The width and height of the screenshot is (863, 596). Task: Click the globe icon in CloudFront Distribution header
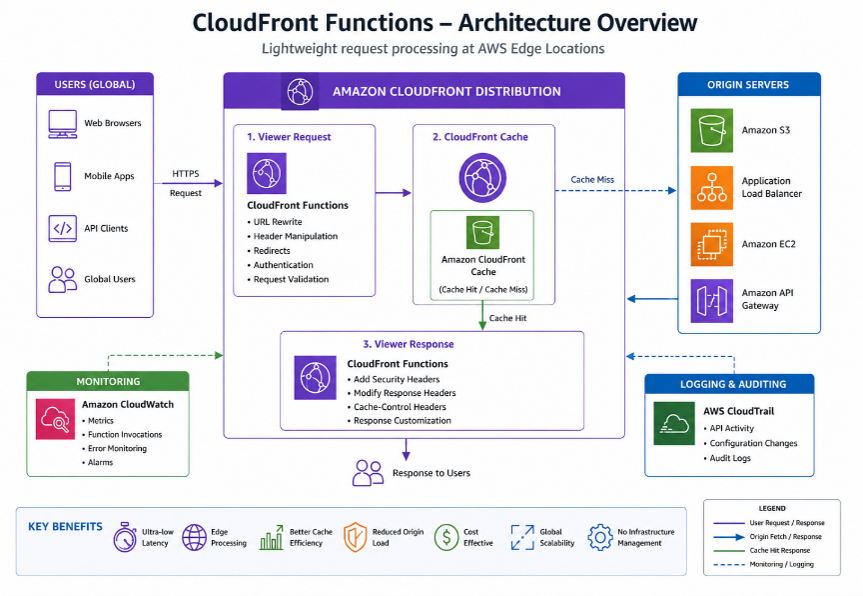click(299, 91)
